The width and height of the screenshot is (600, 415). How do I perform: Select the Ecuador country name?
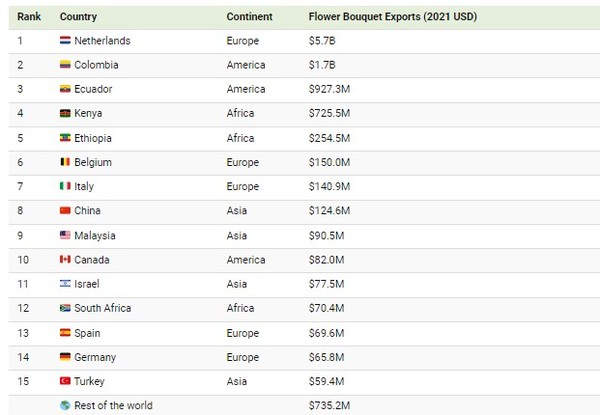[x=94, y=90]
